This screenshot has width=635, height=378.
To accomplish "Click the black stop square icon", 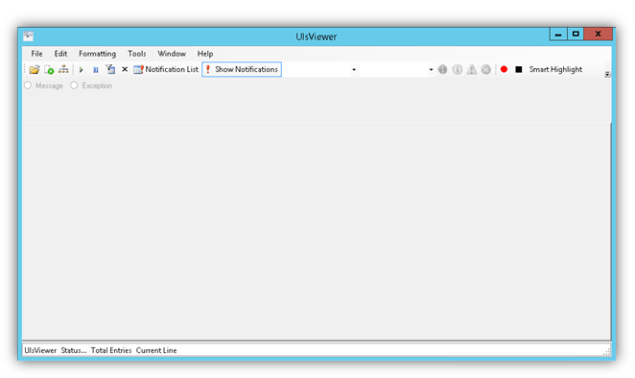I will click(x=518, y=70).
